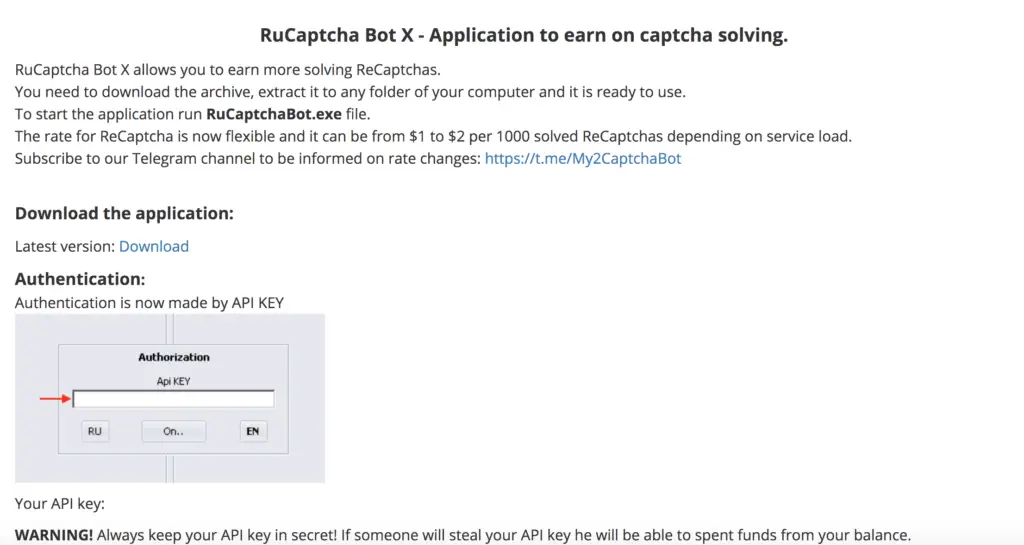
Task: Click 'Authentication is now made by API KEY' line
Action: pos(149,303)
